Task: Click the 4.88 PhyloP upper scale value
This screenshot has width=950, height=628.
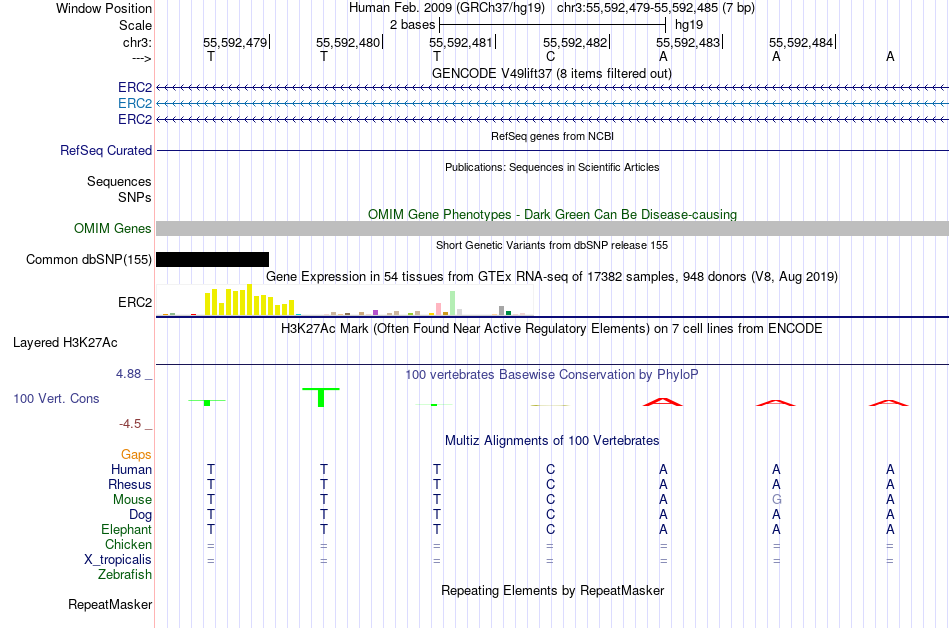Action: (128, 374)
